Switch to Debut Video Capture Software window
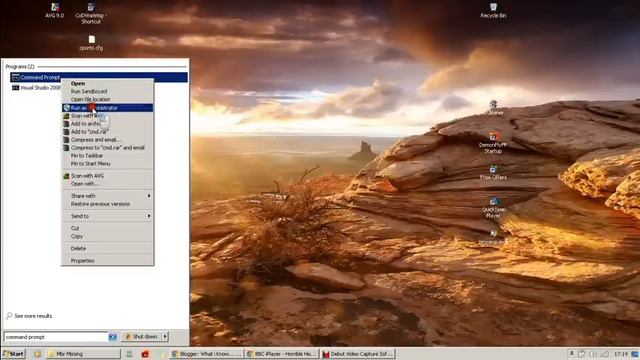The height and width of the screenshot is (360, 640). pos(357,354)
